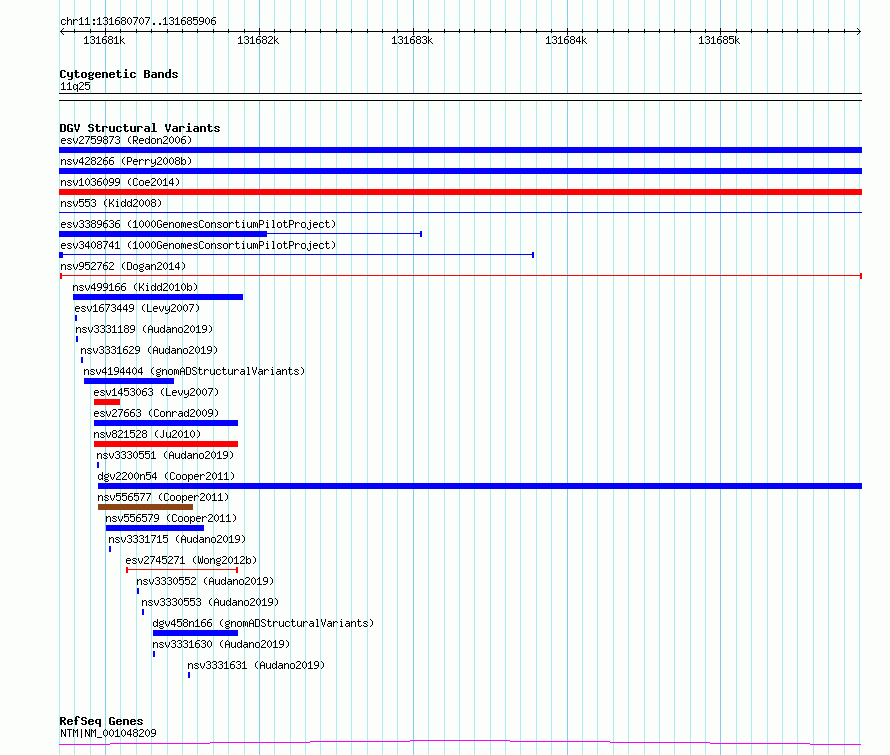Open nsv556577 (Cooper2011) label
Viewport: 890px width, 755px height.
[x=163, y=497]
